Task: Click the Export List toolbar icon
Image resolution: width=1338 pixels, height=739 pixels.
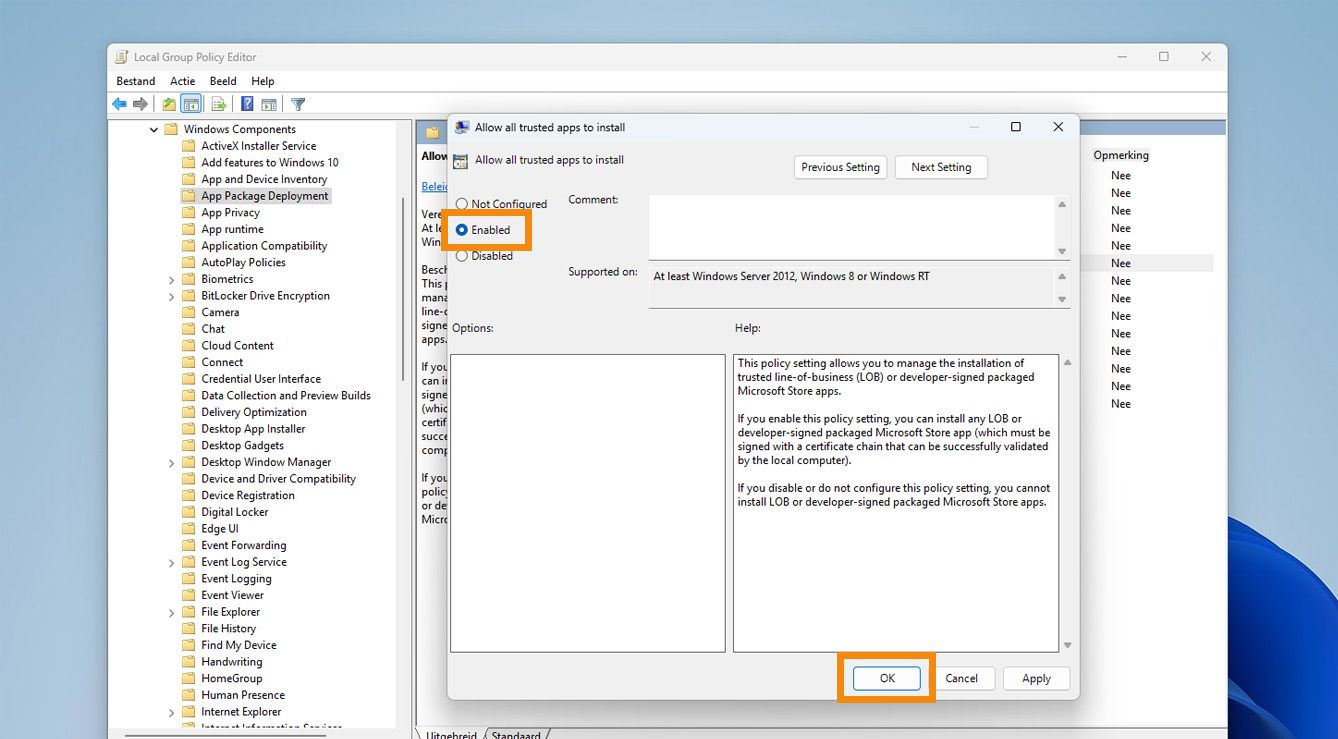Action: tap(218, 104)
